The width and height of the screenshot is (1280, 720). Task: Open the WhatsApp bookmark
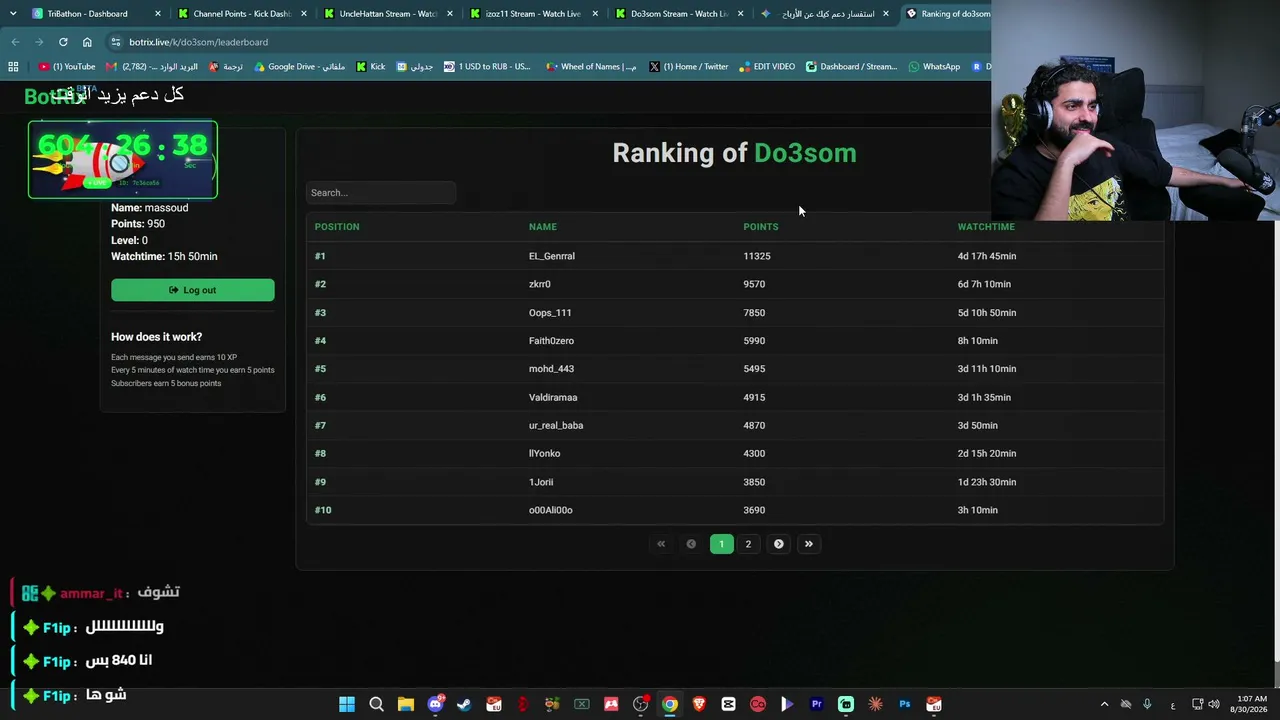point(934,67)
